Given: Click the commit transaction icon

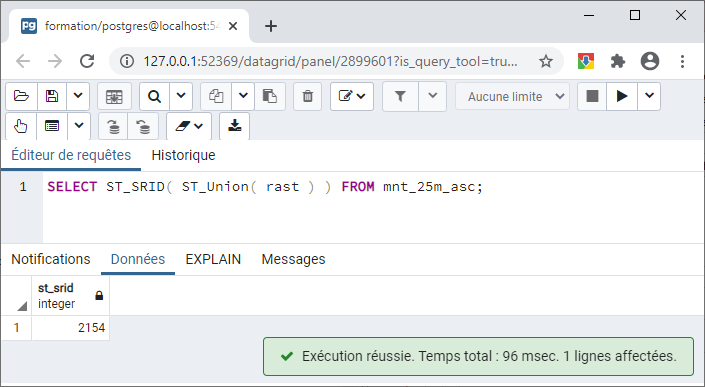Looking at the screenshot, I should [113, 126].
